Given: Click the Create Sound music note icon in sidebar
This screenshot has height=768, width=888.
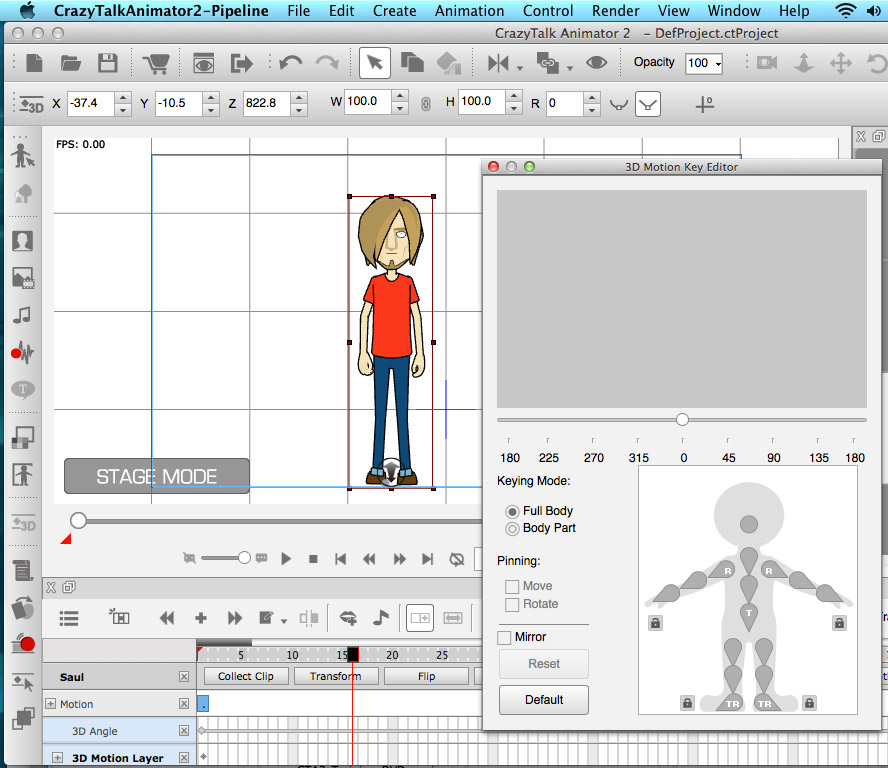Looking at the screenshot, I should 22,315.
